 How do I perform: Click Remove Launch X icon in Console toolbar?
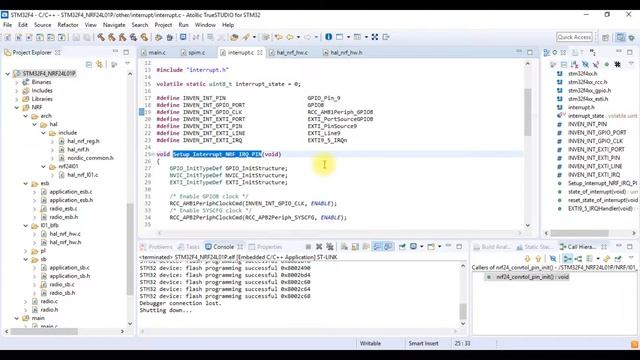pyautogui.click(x=319, y=247)
